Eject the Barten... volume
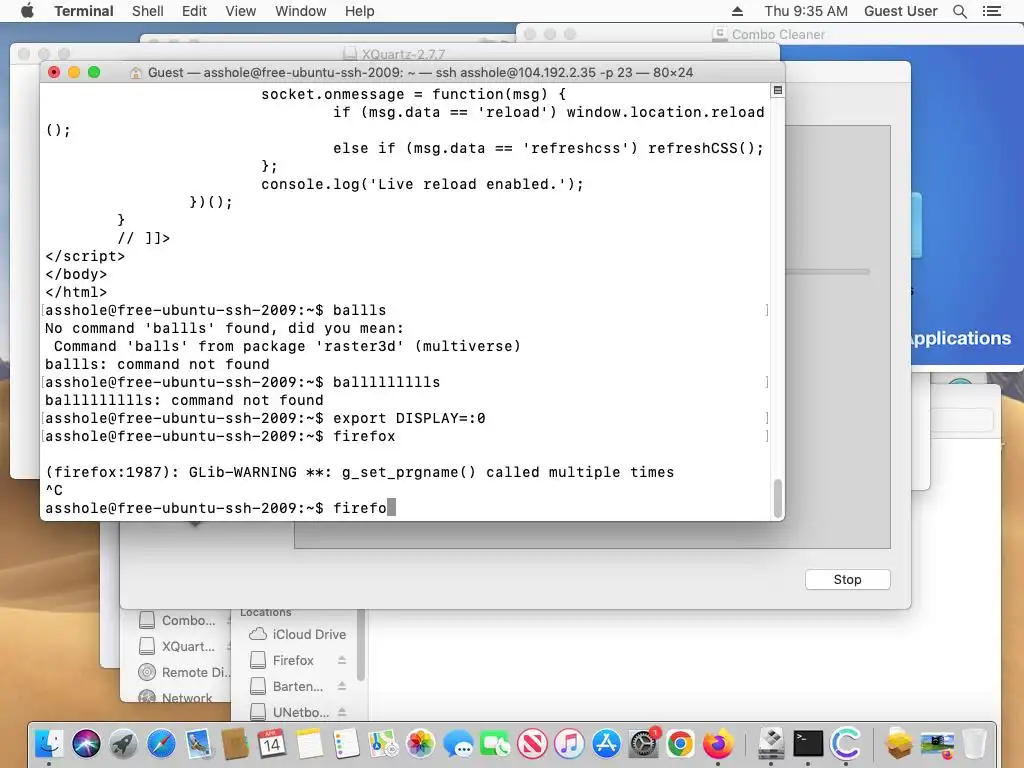The height and width of the screenshot is (768, 1024). (x=342, y=686)
